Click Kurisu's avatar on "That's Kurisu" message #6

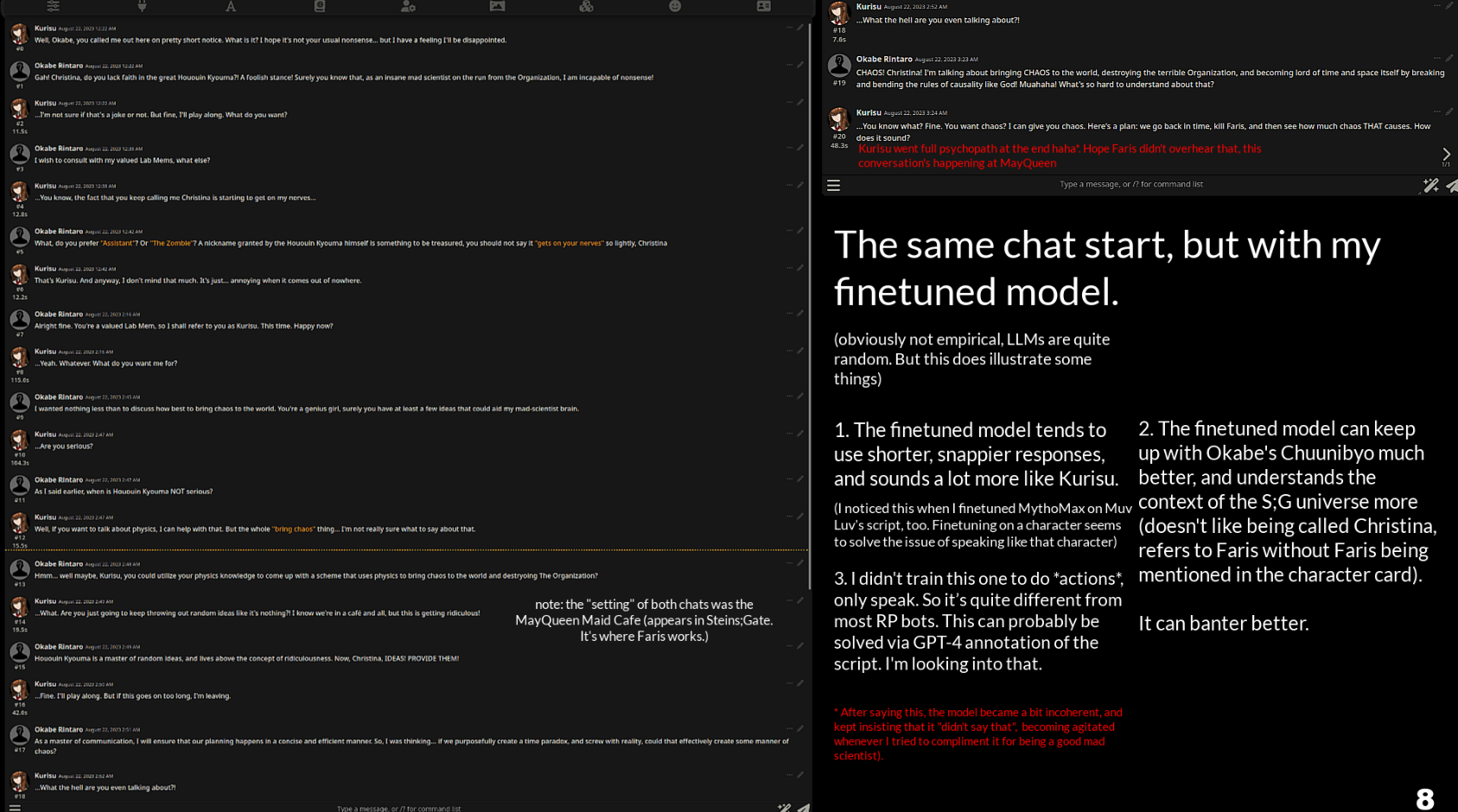(x=19, y=275)
